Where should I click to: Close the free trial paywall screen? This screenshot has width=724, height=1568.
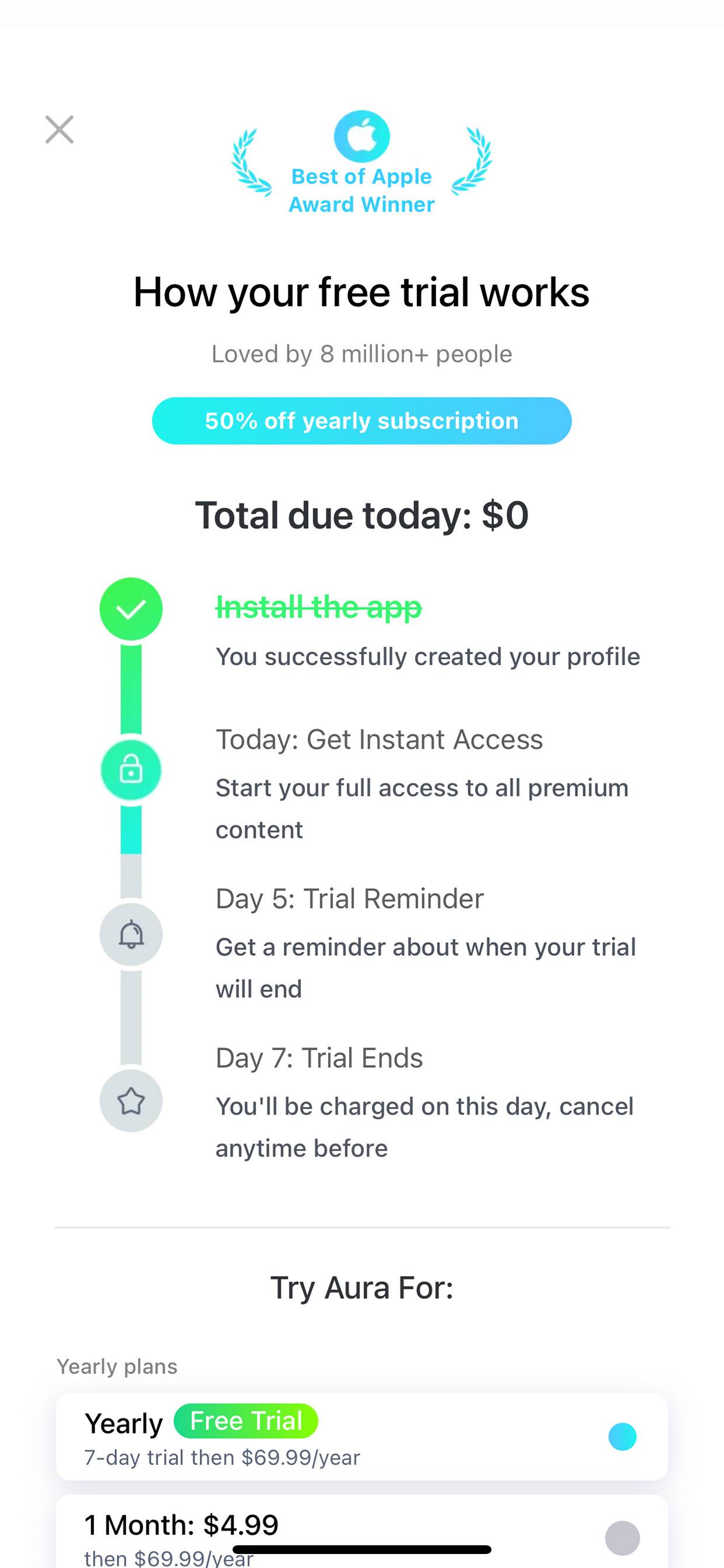click(x=60, y=130)
